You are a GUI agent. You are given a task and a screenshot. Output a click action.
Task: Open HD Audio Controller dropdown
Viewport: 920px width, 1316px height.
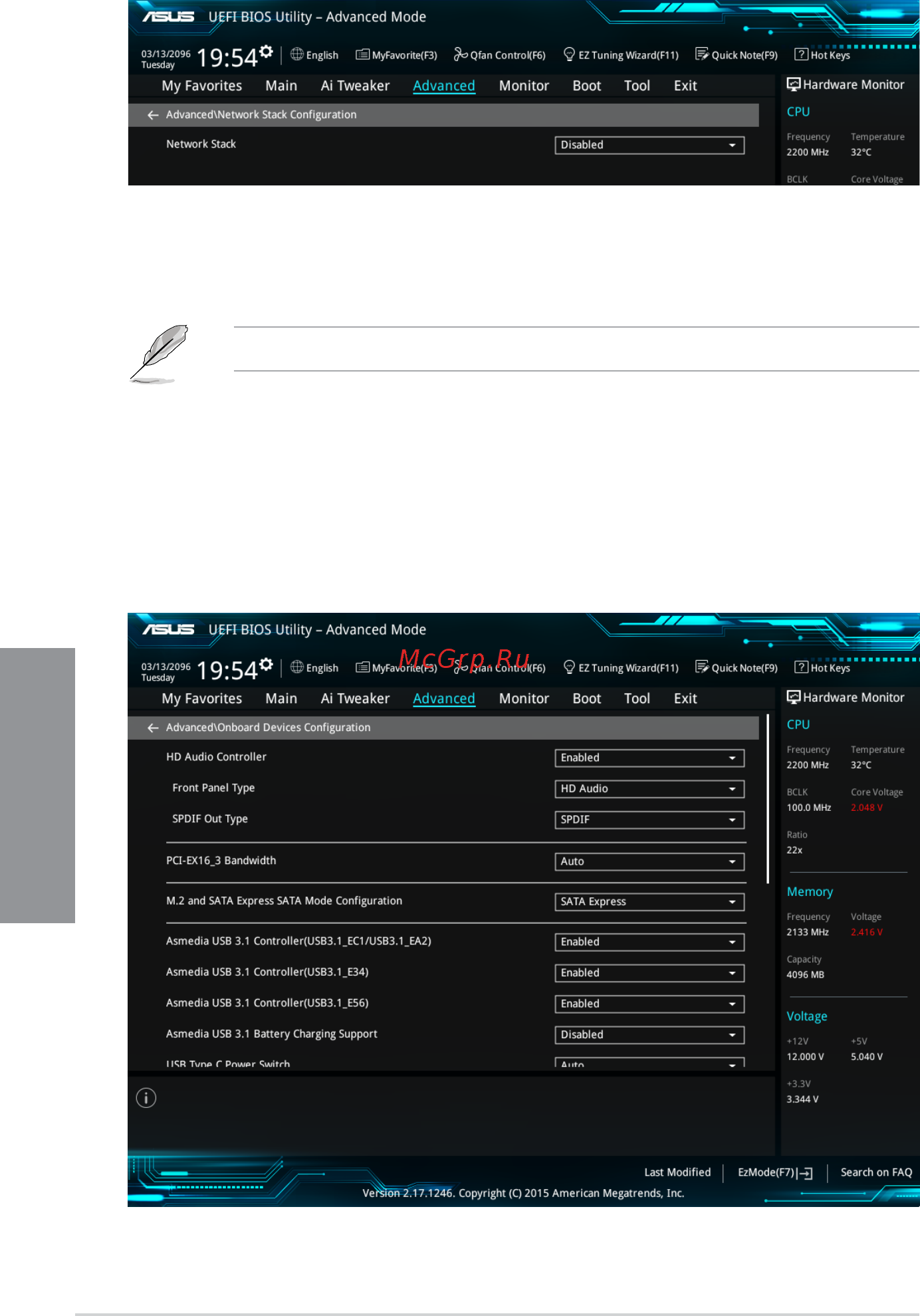[x=649, y=758]
